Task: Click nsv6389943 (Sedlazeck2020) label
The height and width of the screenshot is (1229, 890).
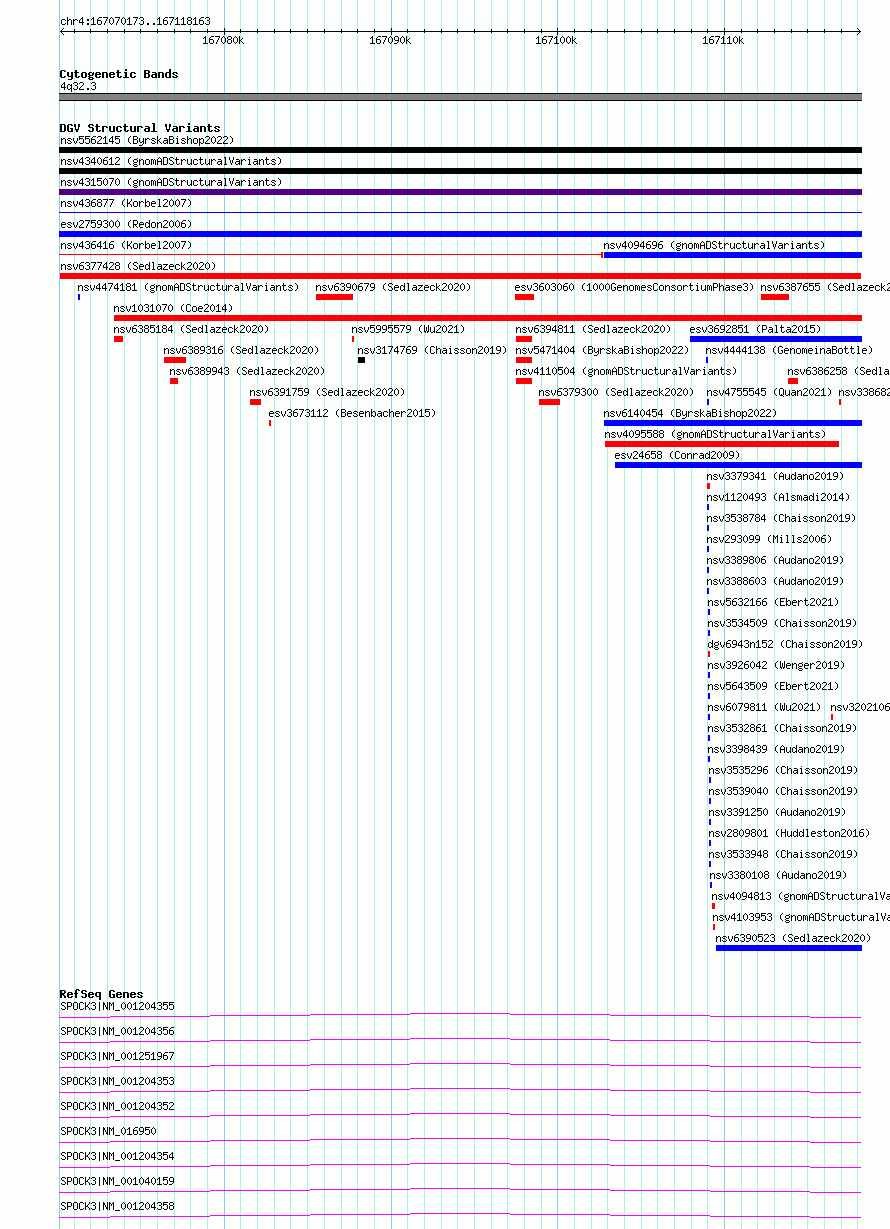Action: click(247, 371)
